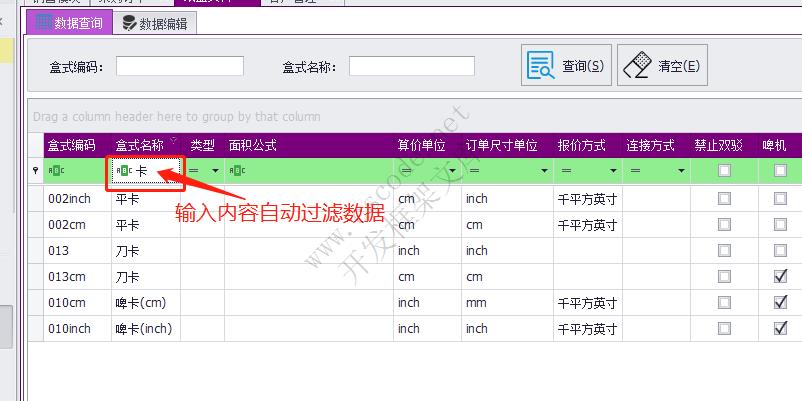Viewport: 802px width, 401px height.
Task: Open the 订单尺寸单位 filter row dropdown
Action: coord(545,171)
